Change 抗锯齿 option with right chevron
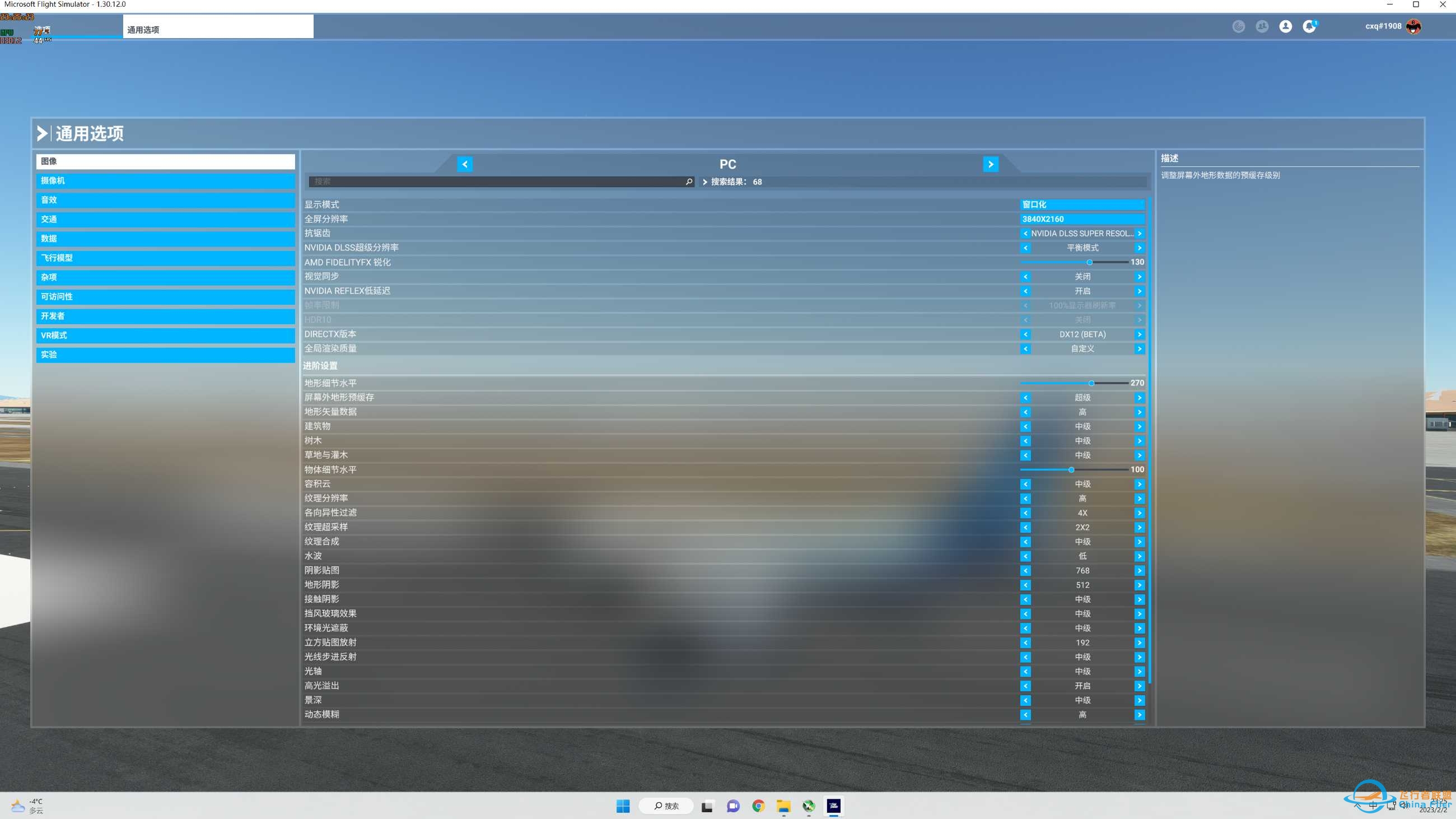Viewport: 1456px width, 819px height. click(1140, 234)
